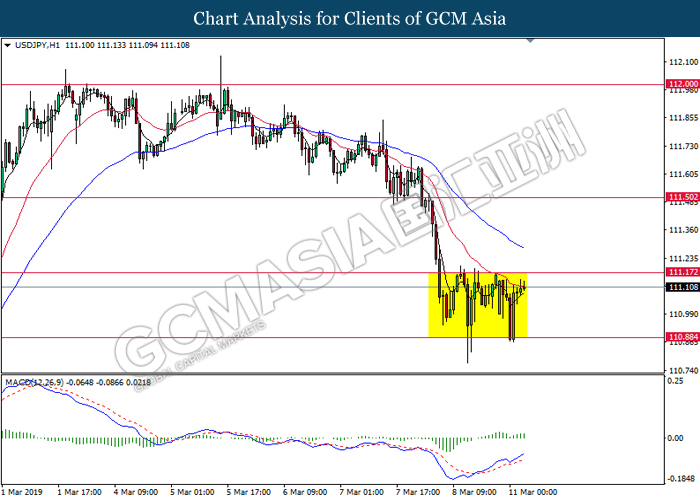
Task: Click the Chart Analysis for Clients header title
Action: point(350,18)
